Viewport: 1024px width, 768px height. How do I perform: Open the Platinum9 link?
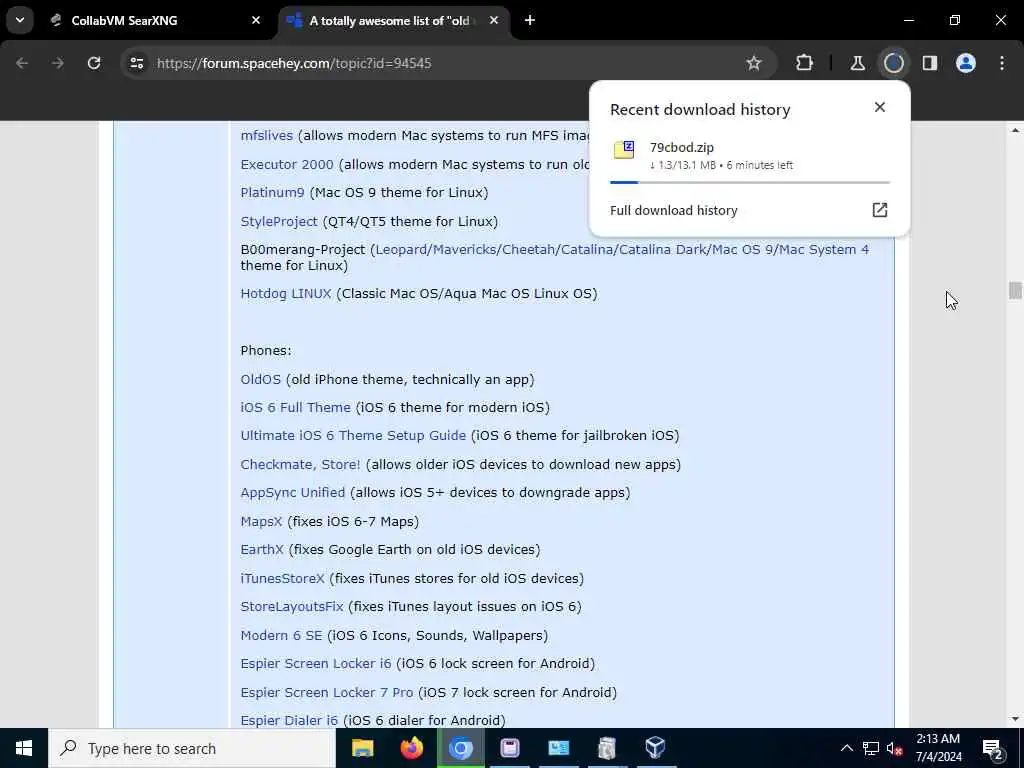click(272, 193)
